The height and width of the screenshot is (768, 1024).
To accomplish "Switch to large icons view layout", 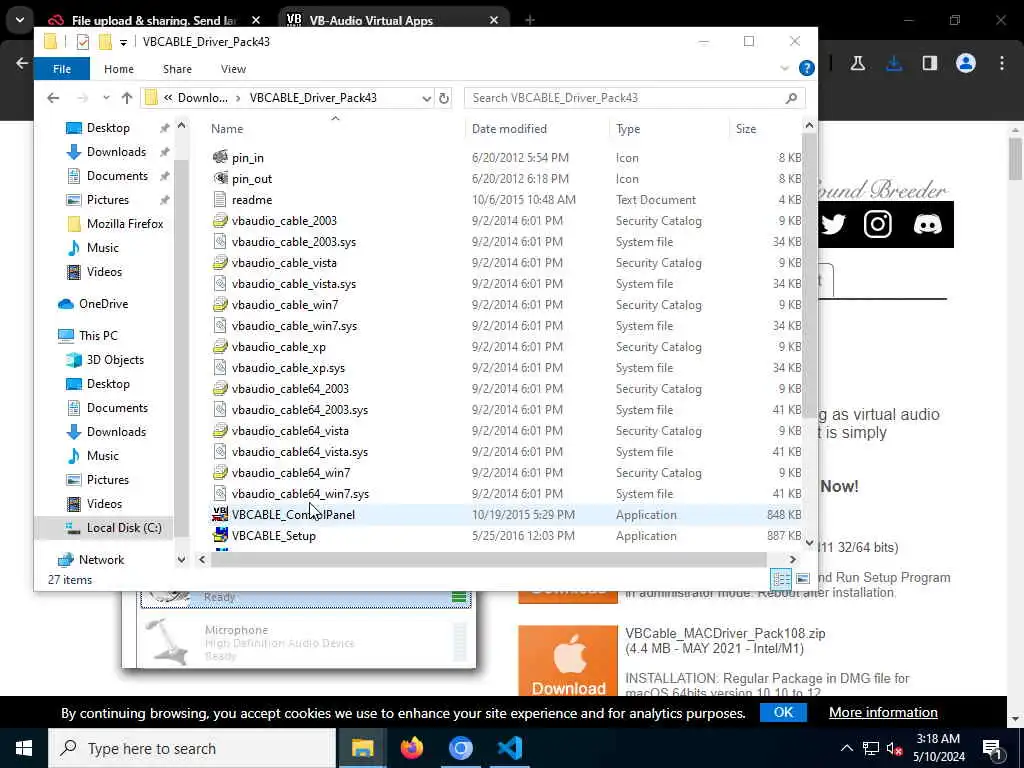I will (803, 579).
